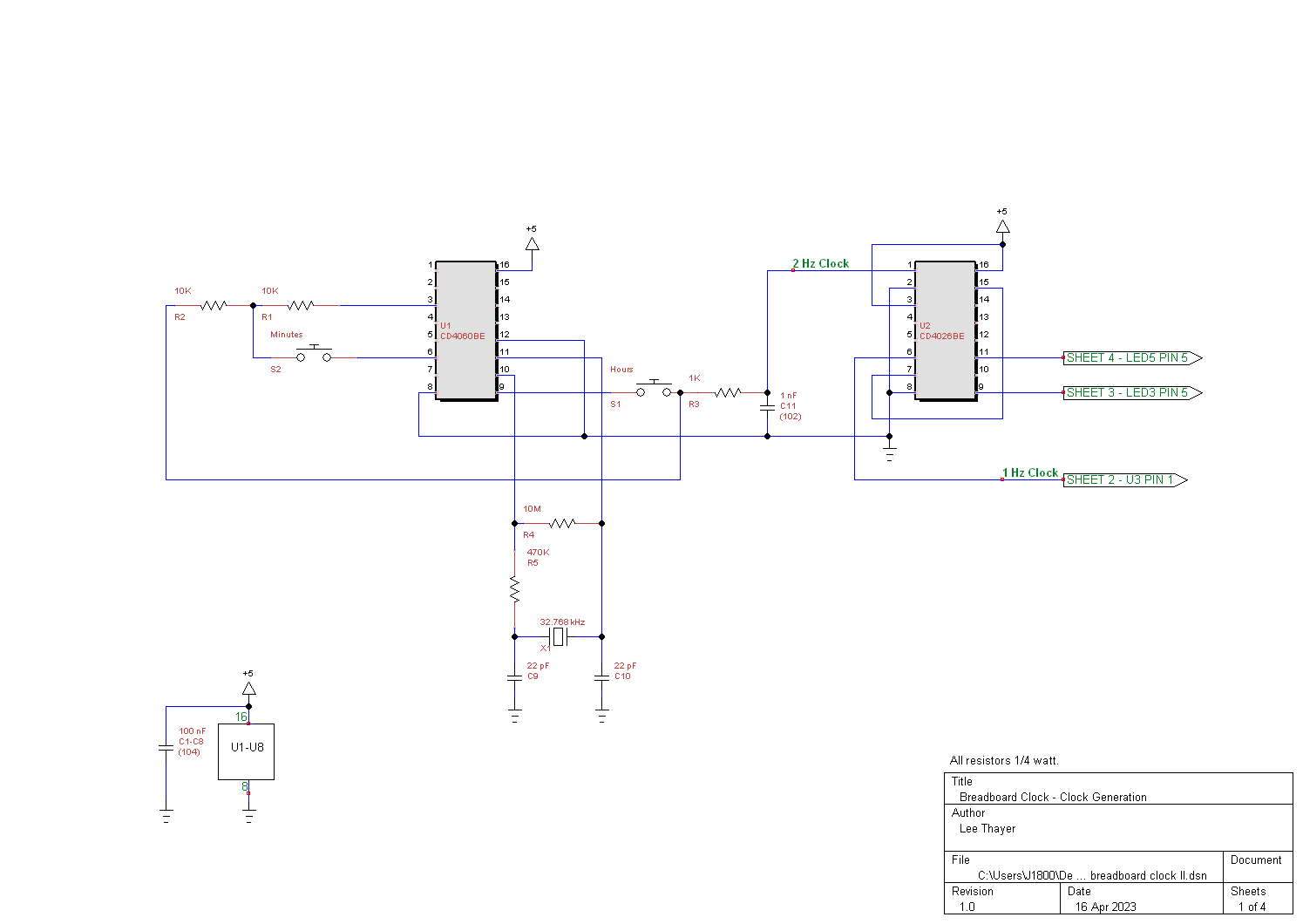Select the 2 Hz Clock net label

click(x=820, y=263)
